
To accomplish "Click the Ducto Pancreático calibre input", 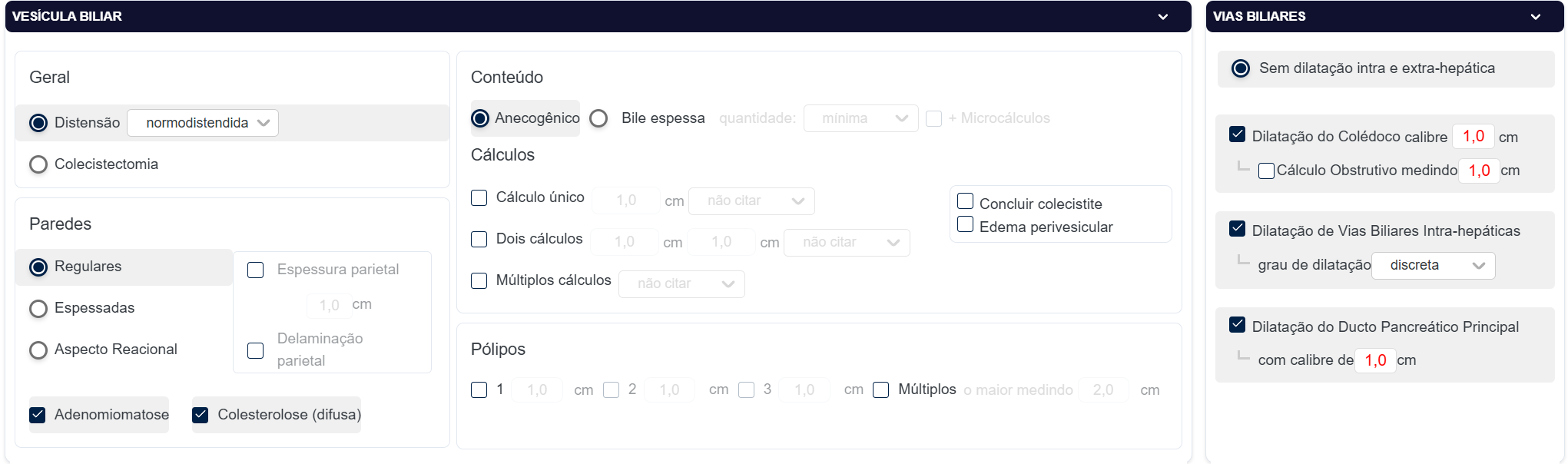I will click(x=1374, y=360).
